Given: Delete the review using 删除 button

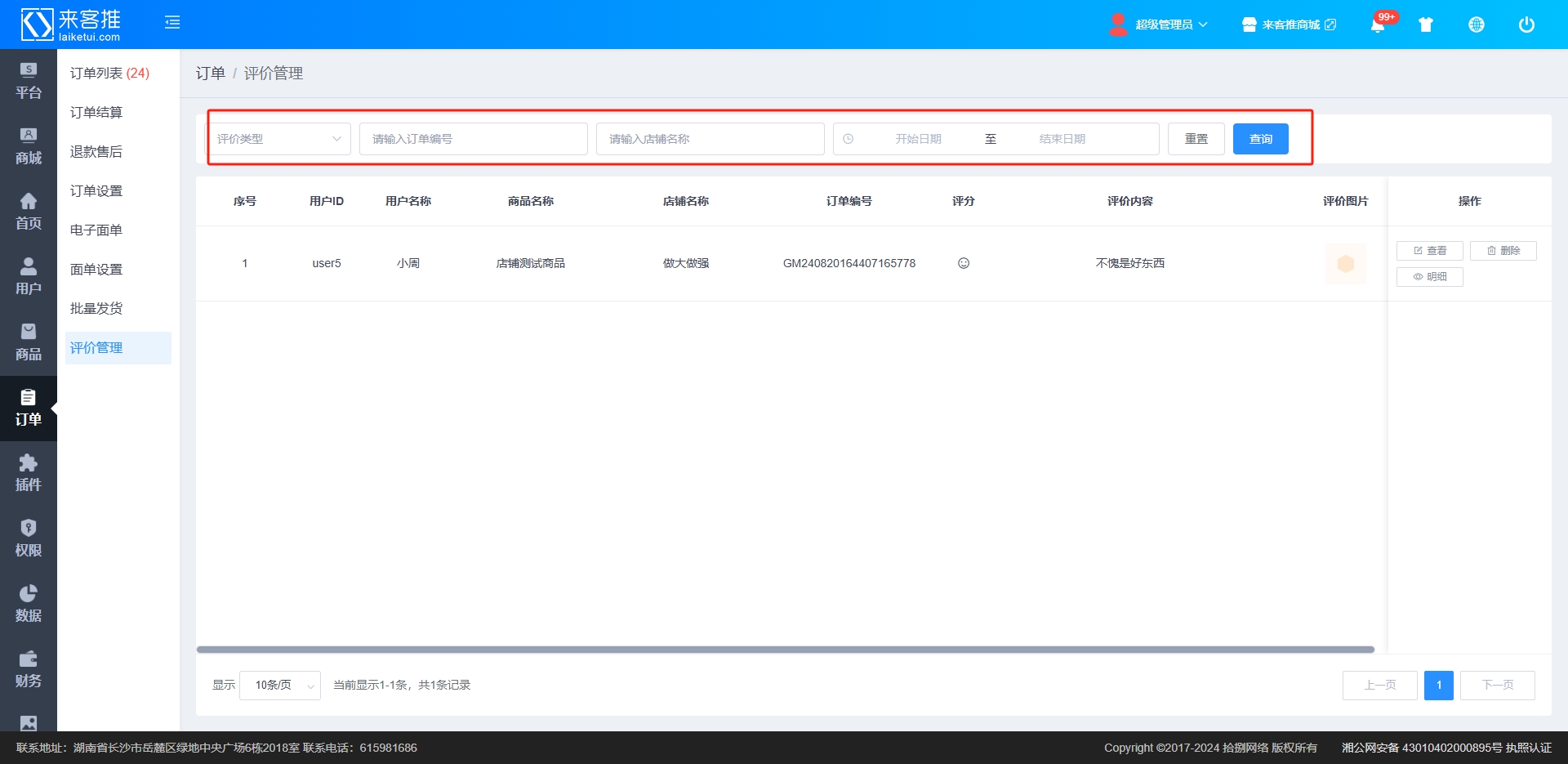Looking at the screenshot, I should coord(1503,251).
